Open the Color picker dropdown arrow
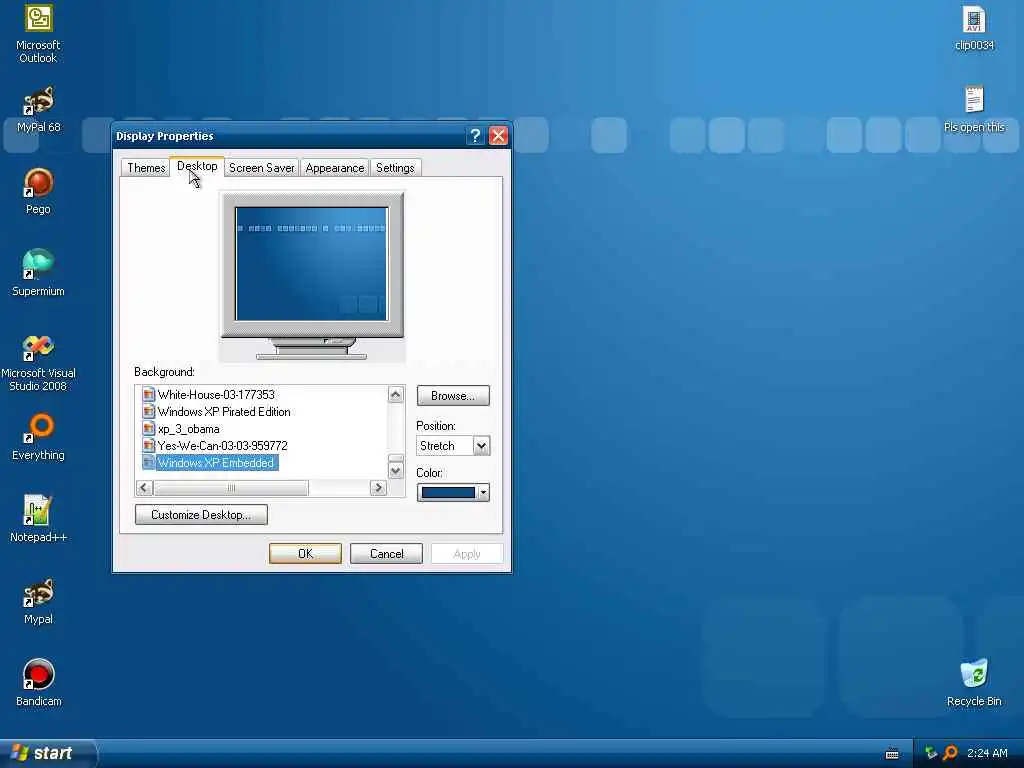 (x=483, y=492)
